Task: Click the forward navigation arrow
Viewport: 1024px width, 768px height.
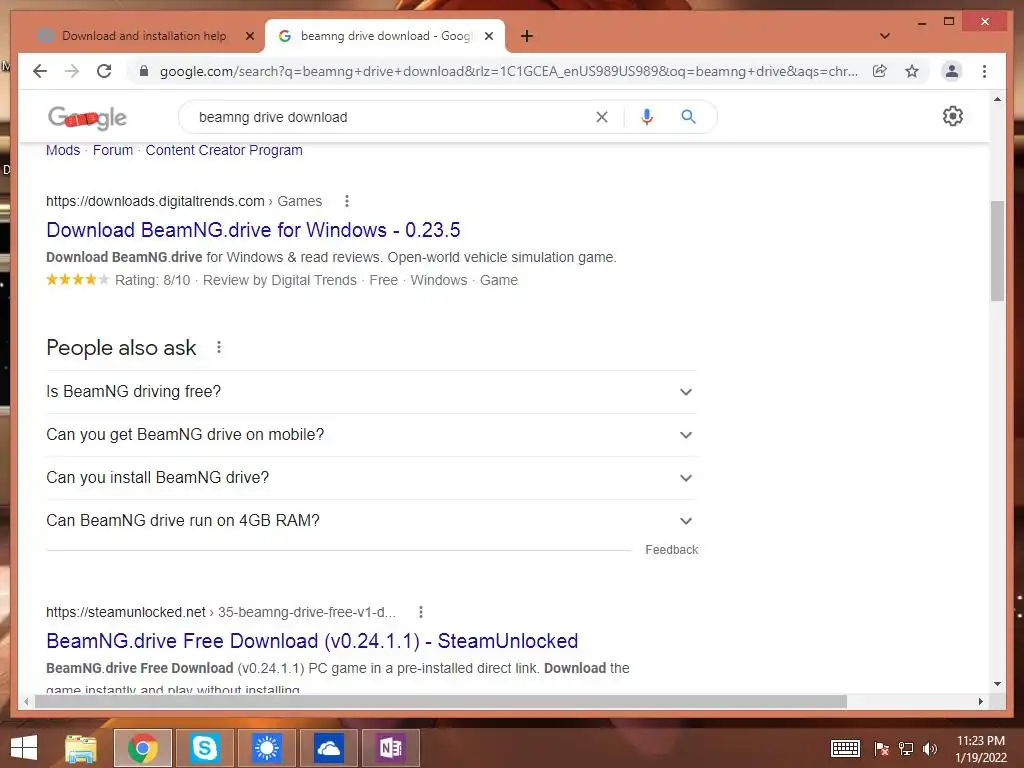Action: (72, 71)
